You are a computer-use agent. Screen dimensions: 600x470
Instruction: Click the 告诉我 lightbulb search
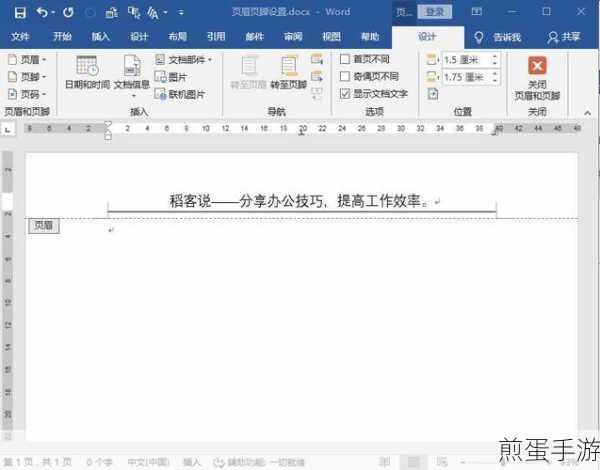pyautogui.click(x=497, y=37)
